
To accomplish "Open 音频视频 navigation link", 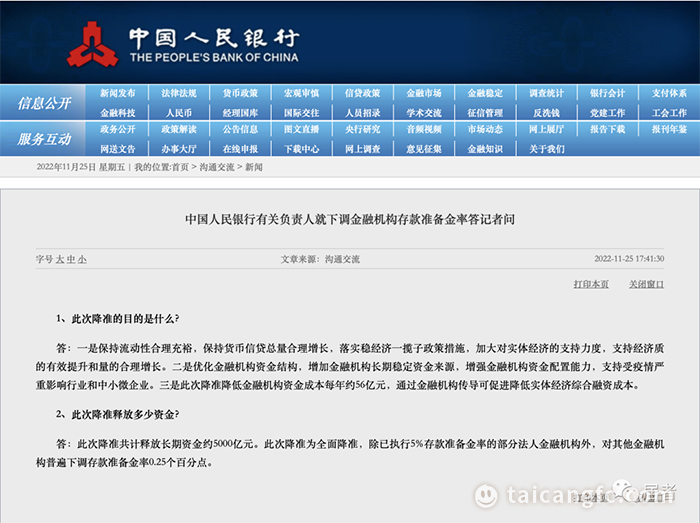I will pyautogui.click(x=424, y=129).
